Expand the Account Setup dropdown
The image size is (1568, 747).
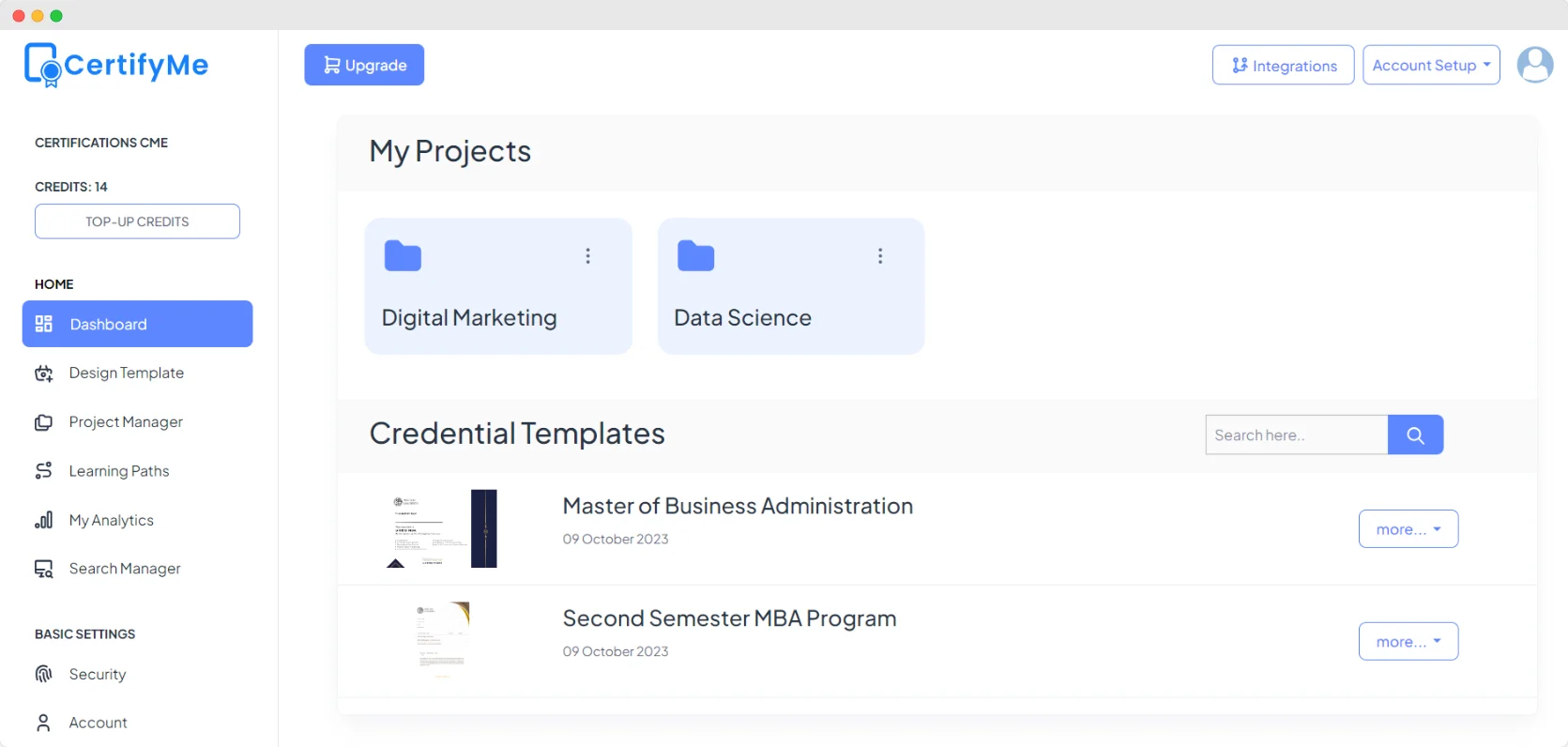[x=1431, y=65]
